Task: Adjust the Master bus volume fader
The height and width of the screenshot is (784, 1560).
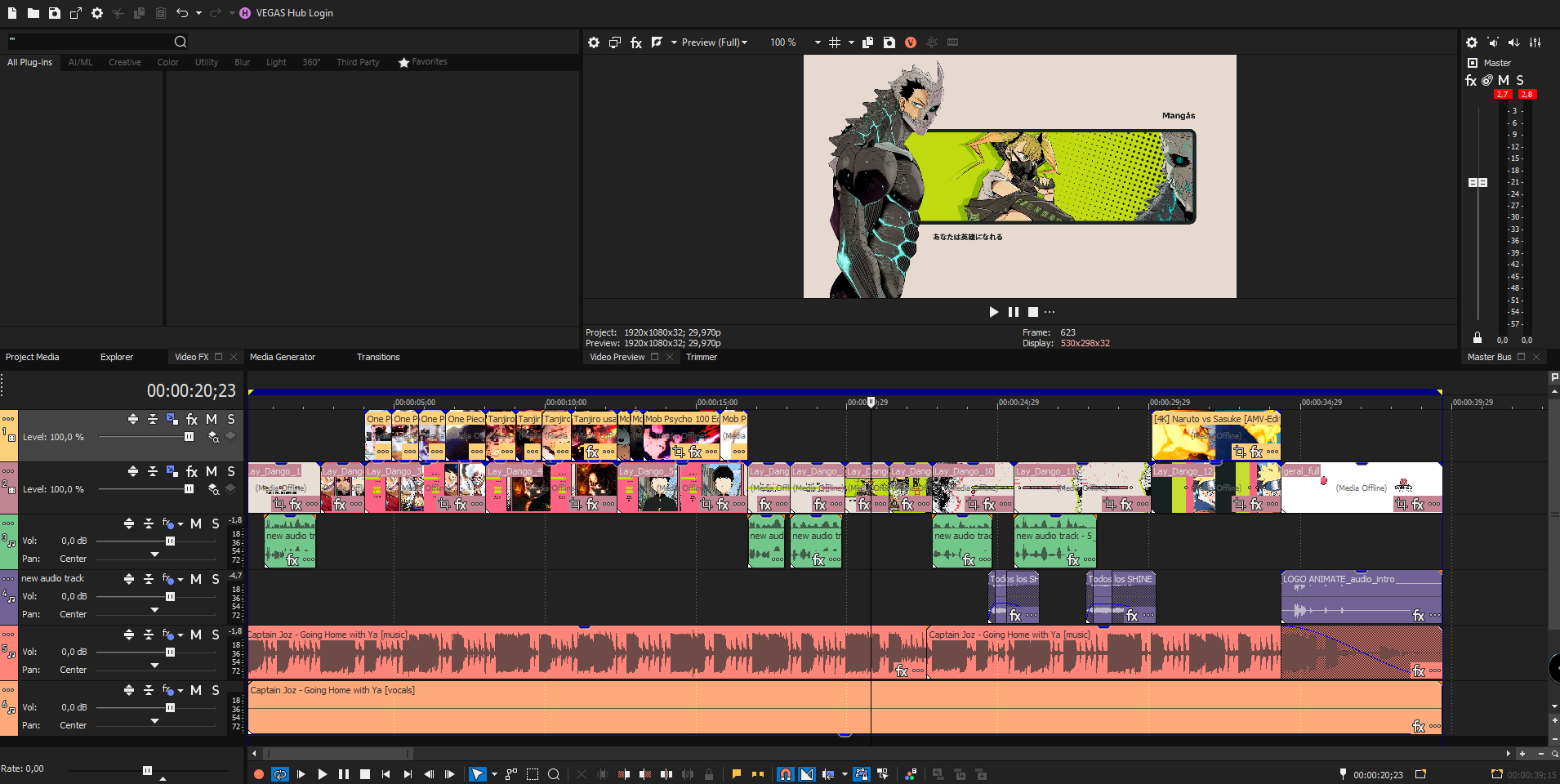Action: [x=1478, y=182]
